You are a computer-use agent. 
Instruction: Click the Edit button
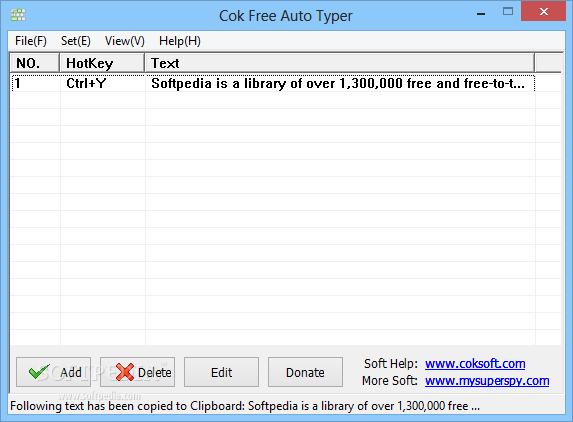pyautogui.click(x=221, y=372)
